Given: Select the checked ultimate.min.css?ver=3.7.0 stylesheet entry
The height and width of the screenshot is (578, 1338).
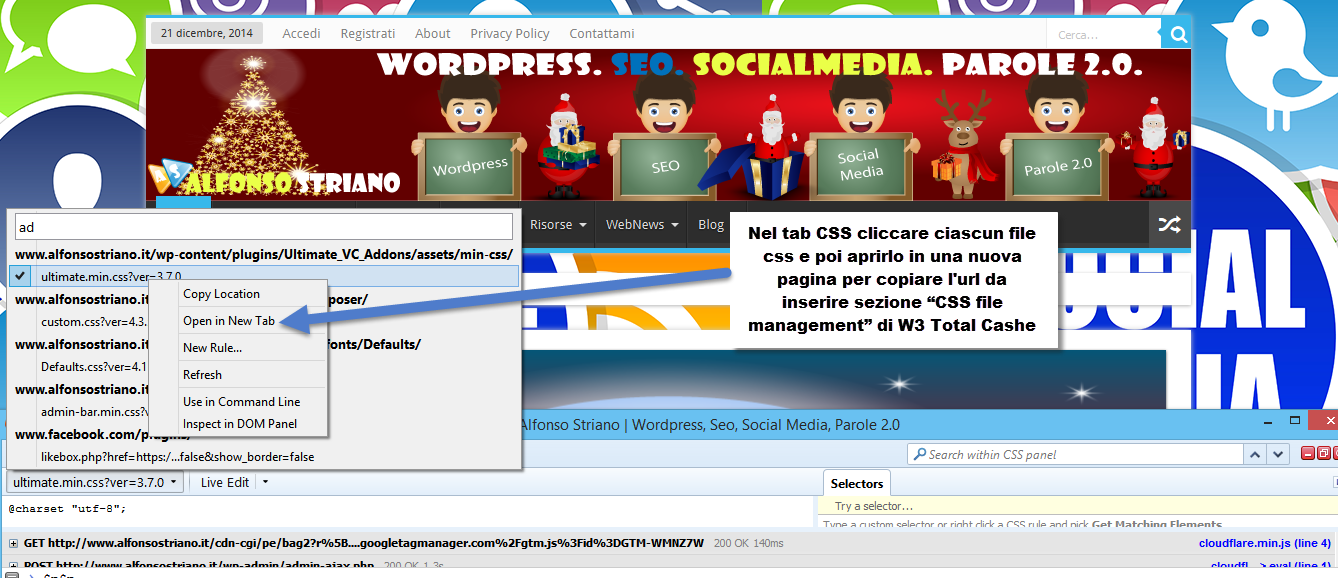Looking at the screenshot, I should tap(264, 276).
